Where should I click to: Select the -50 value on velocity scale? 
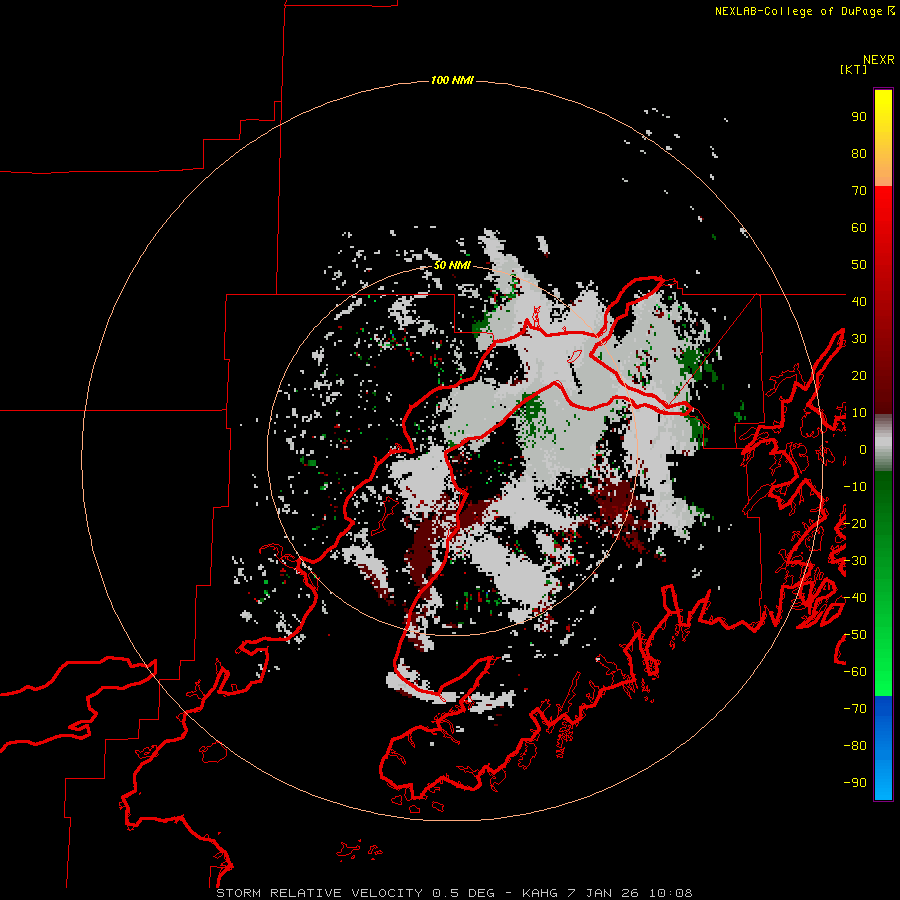point(855,635)
